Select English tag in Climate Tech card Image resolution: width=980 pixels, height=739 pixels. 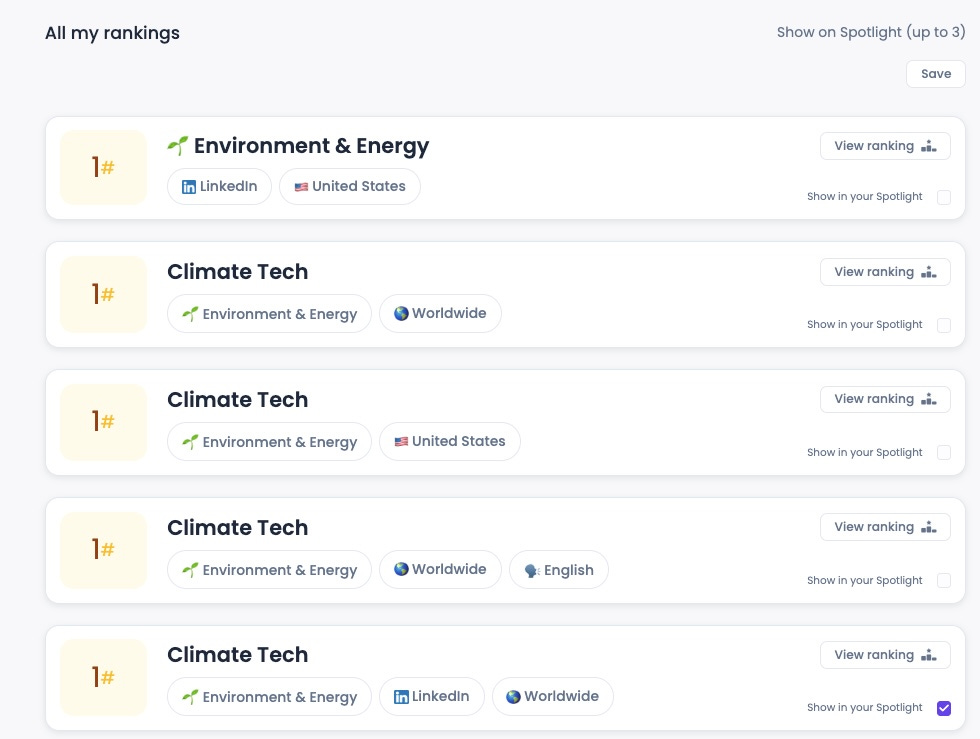click(x=559, y=570)
